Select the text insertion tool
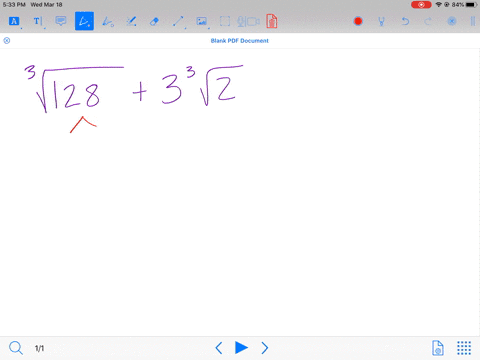The height and width of the screenshot is (360, 480). click(38, 22)
